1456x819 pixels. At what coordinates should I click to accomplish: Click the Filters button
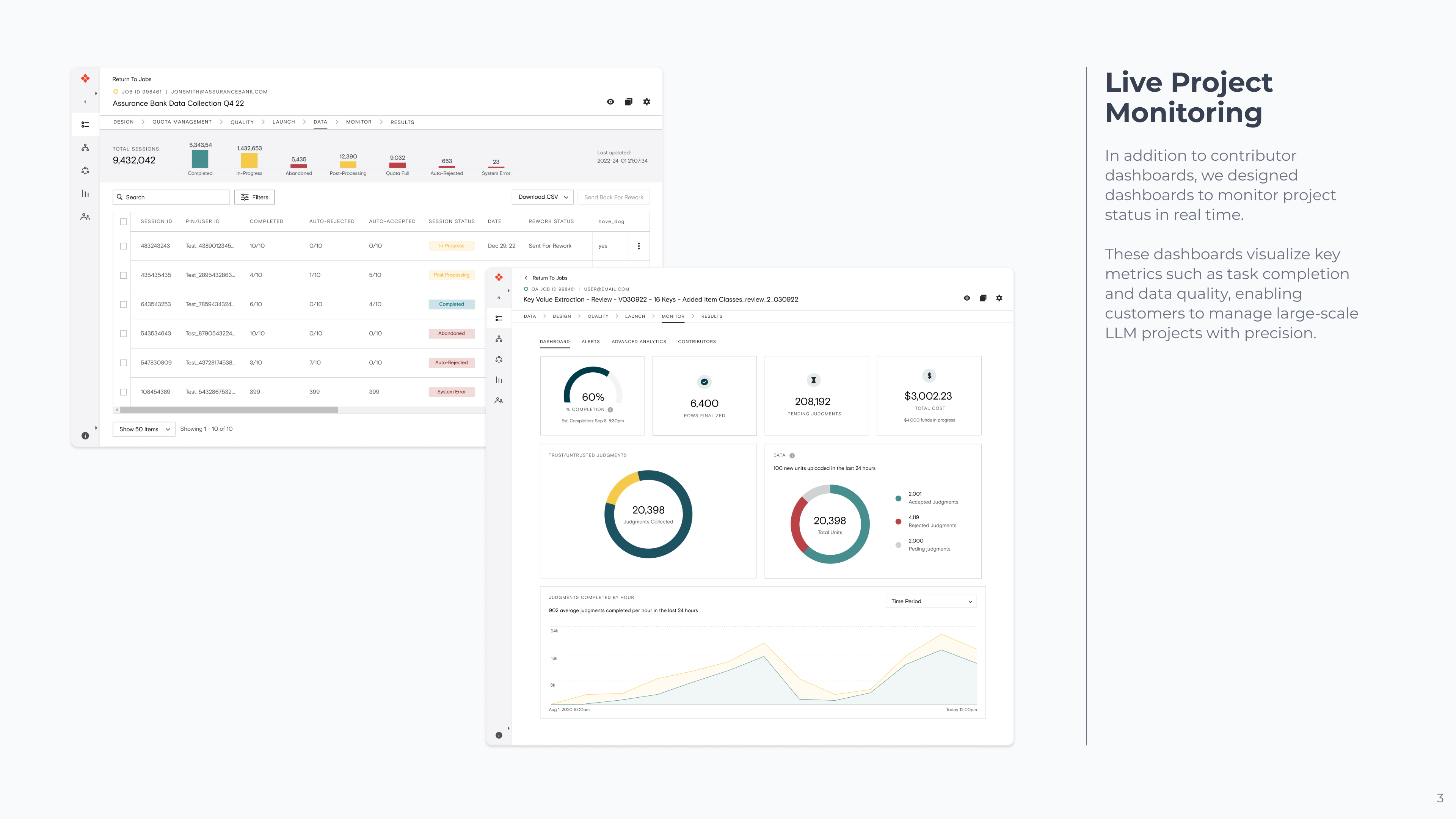254,197
